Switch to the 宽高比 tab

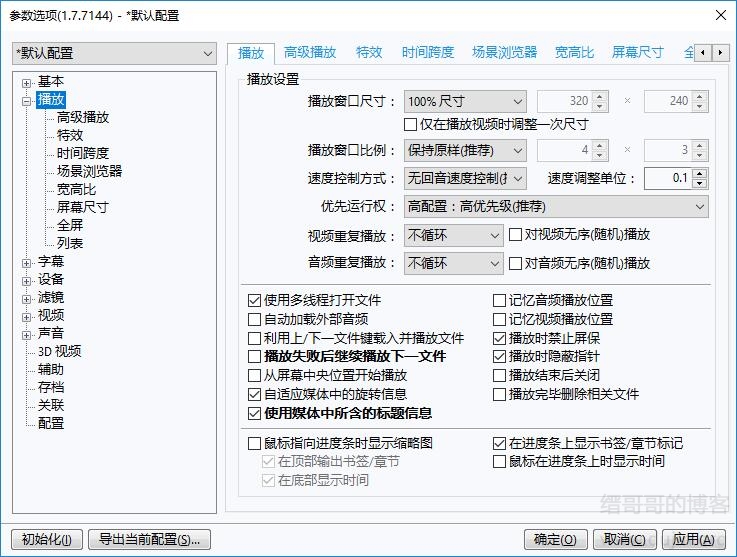tap(574, 52)
